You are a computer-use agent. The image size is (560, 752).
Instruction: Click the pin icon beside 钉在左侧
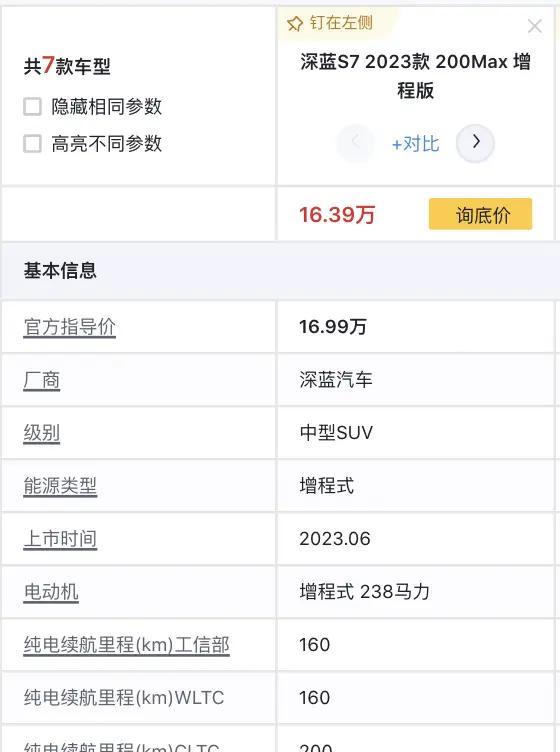coord(294,23)
